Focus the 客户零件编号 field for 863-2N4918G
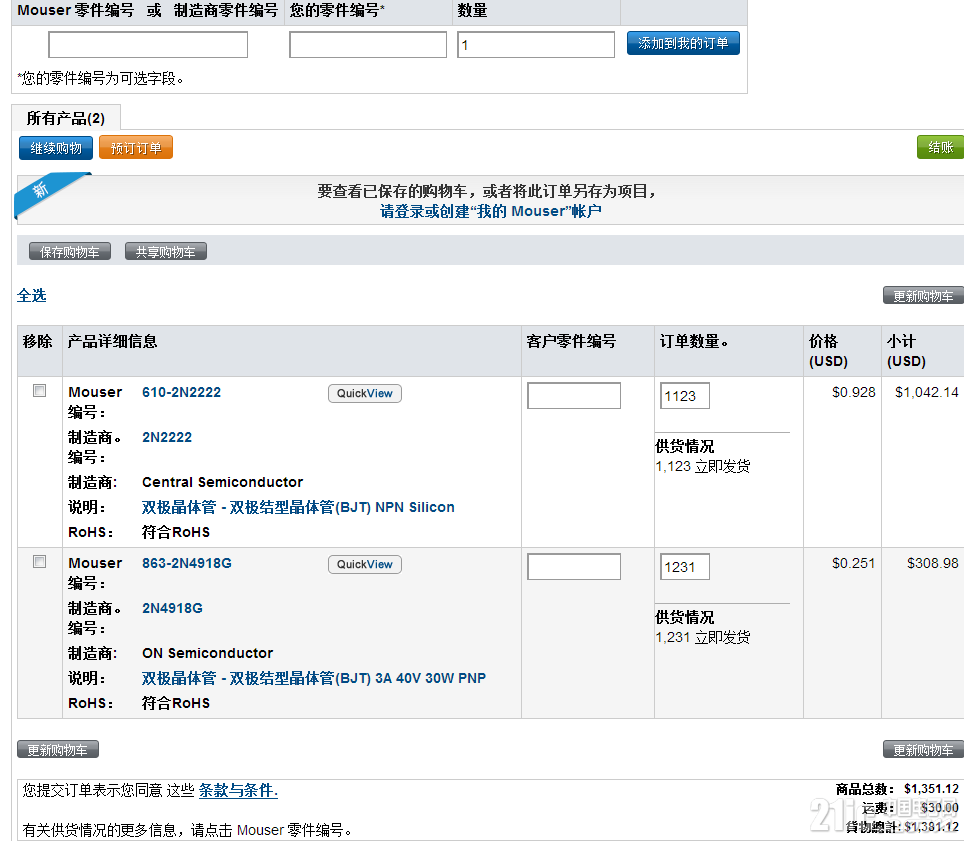The width and height of the screenshot is (964, 841). (x=574, y=567)
